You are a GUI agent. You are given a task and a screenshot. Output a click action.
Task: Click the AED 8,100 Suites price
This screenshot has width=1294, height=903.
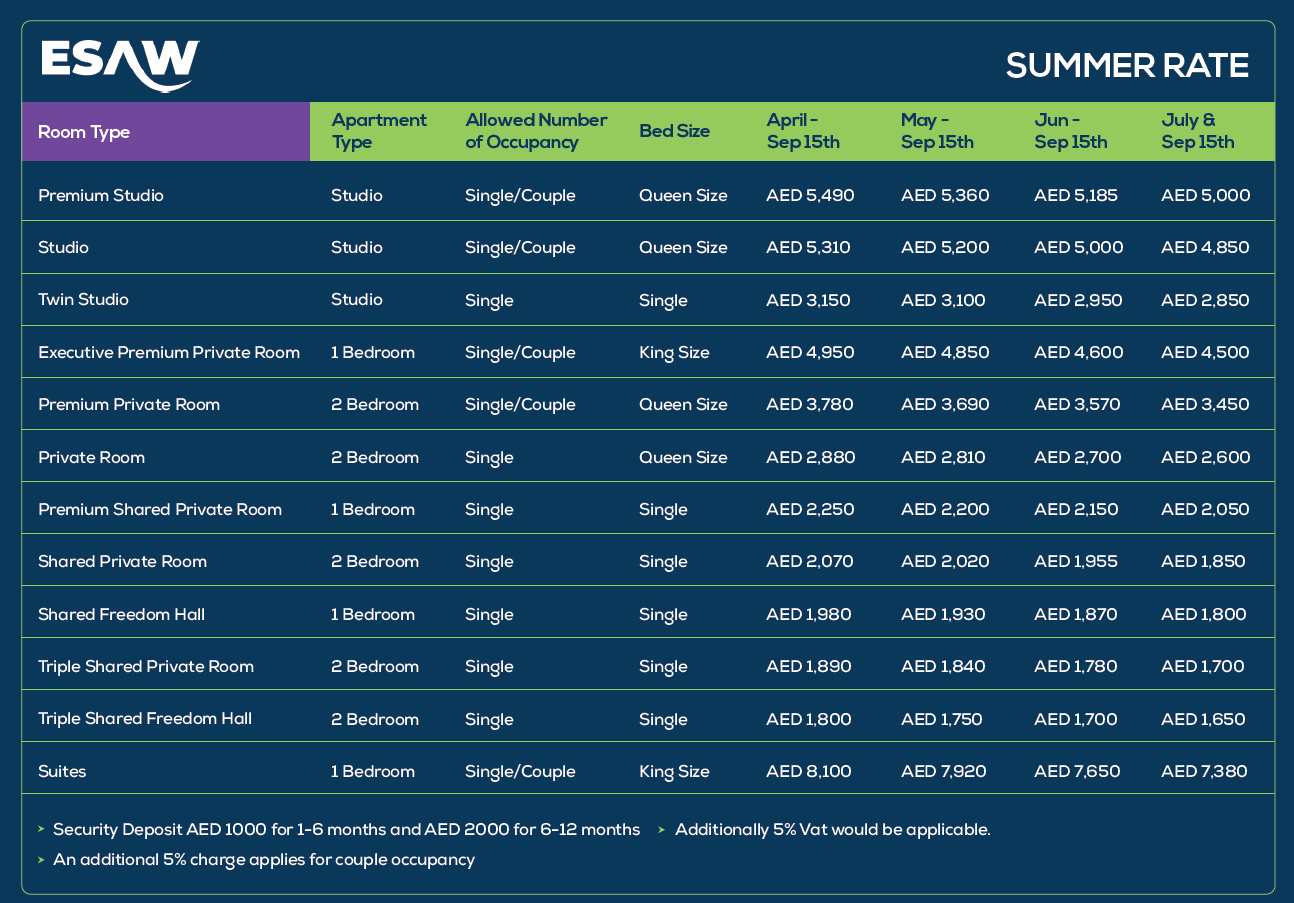[x=809, y=771]
